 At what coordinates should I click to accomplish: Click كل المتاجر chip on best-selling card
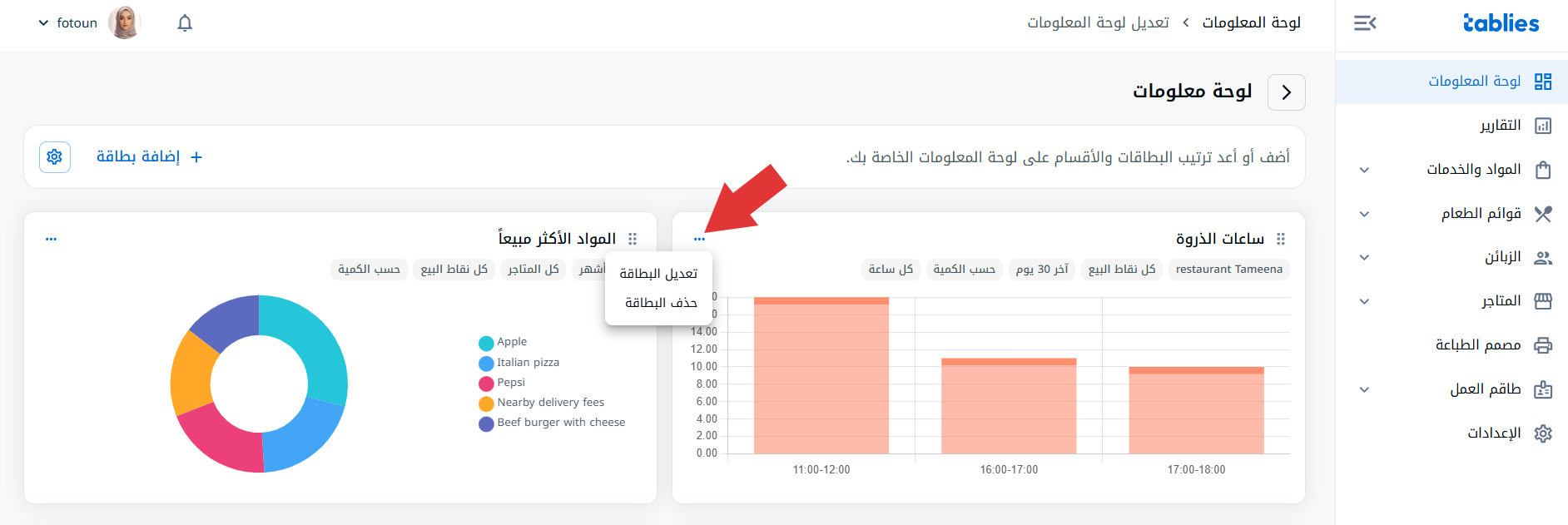point(533,270)
